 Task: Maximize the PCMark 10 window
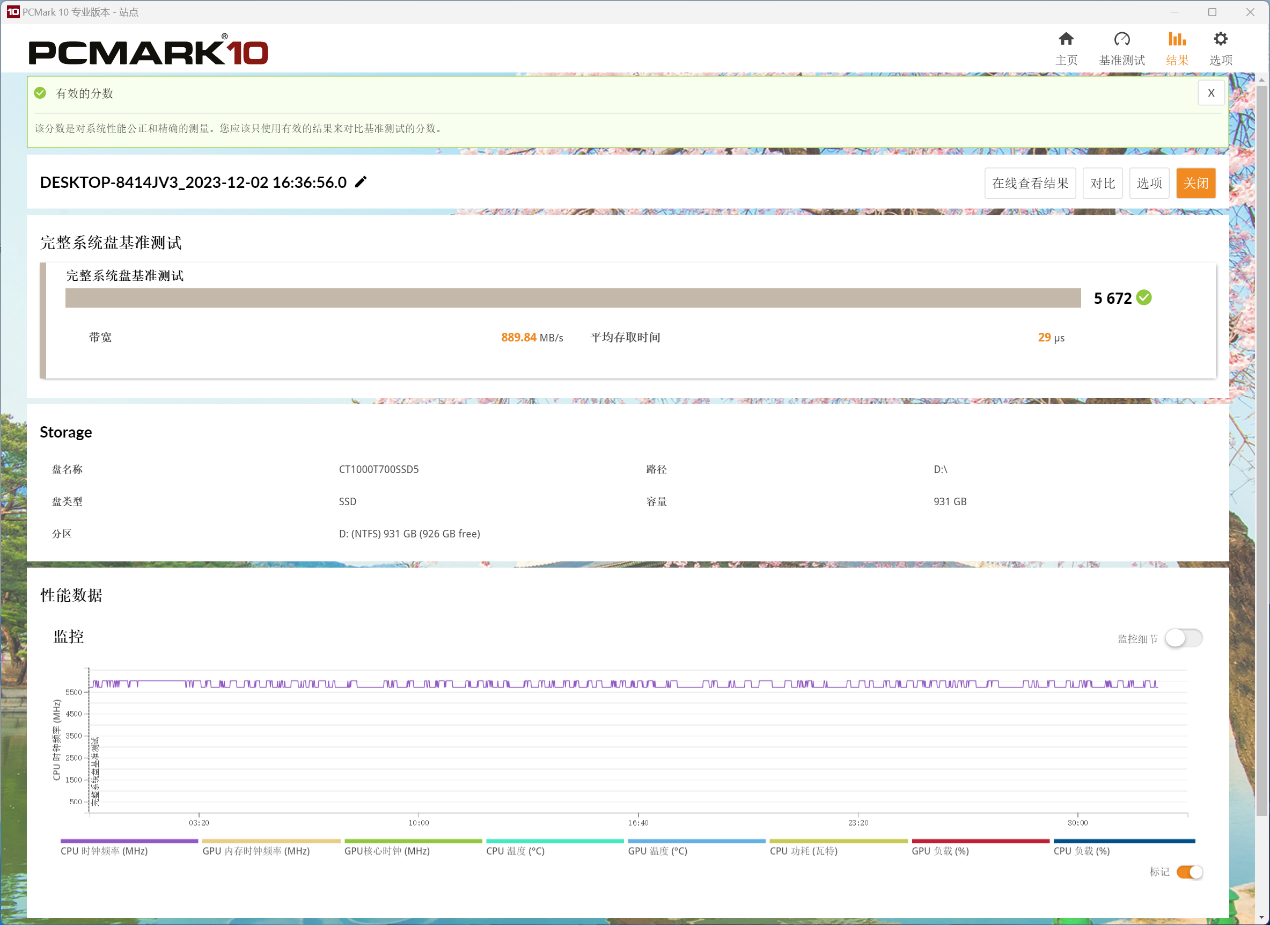point(1212,12)
